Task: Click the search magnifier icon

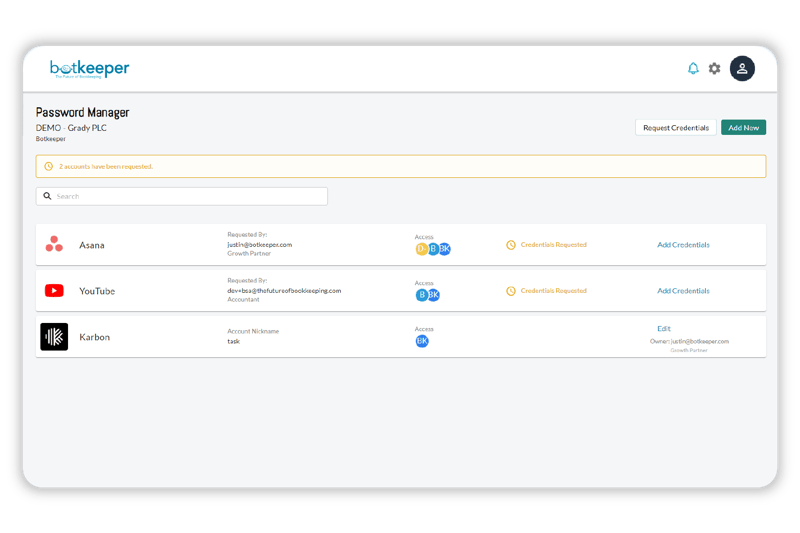Action: (x=47, y=196)
